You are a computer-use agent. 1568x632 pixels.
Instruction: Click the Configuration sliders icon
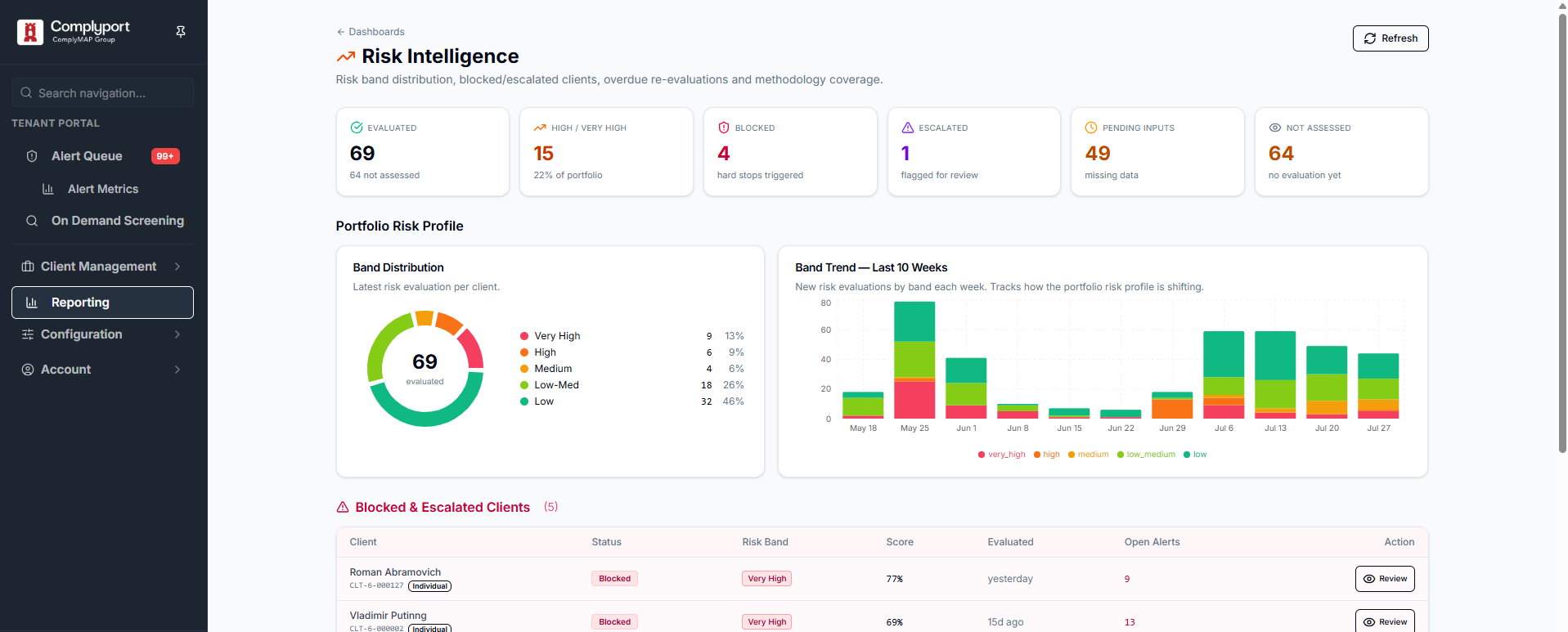(x=28, y=334)
